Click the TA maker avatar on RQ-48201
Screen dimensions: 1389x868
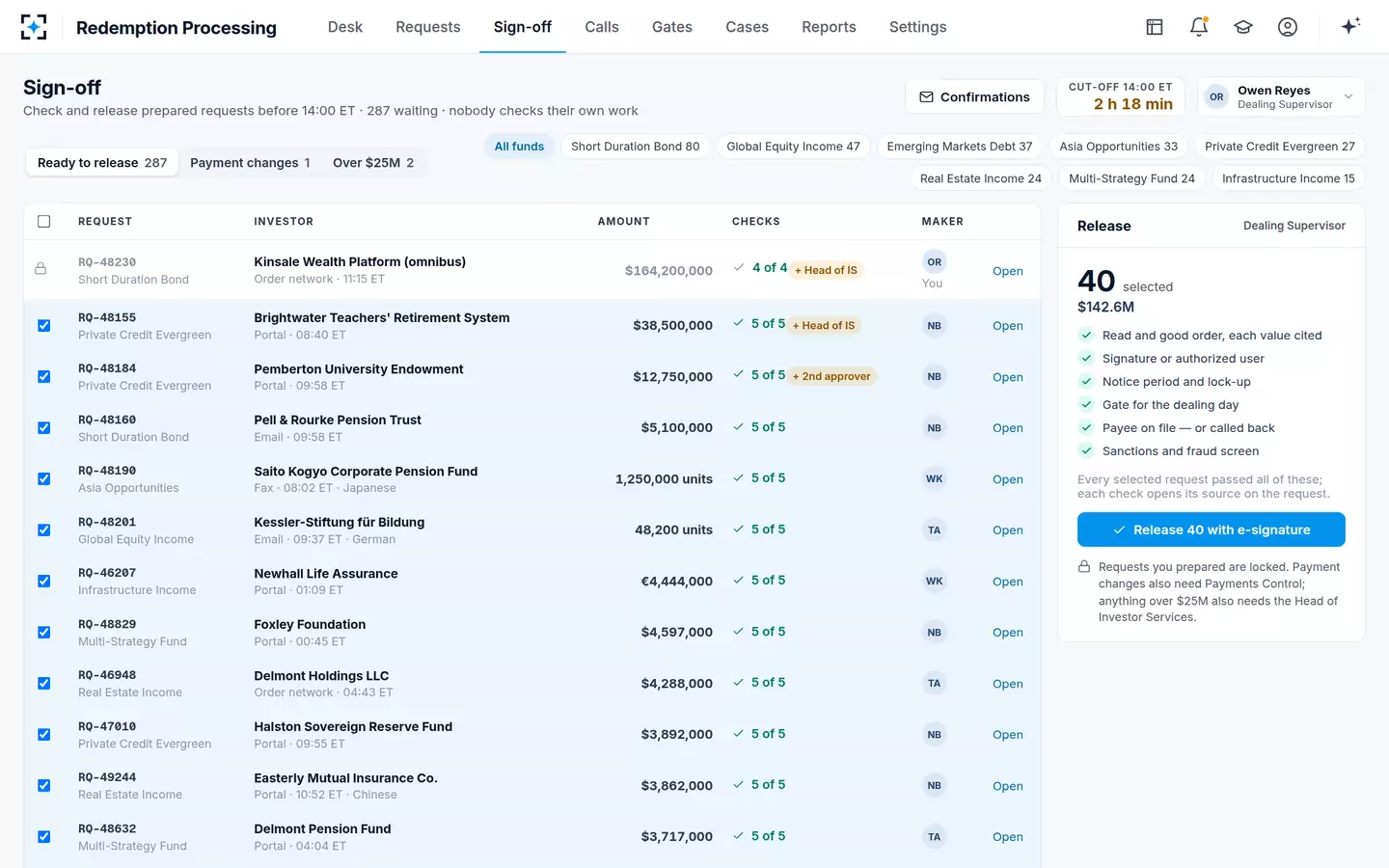click(x=934, y=529)
